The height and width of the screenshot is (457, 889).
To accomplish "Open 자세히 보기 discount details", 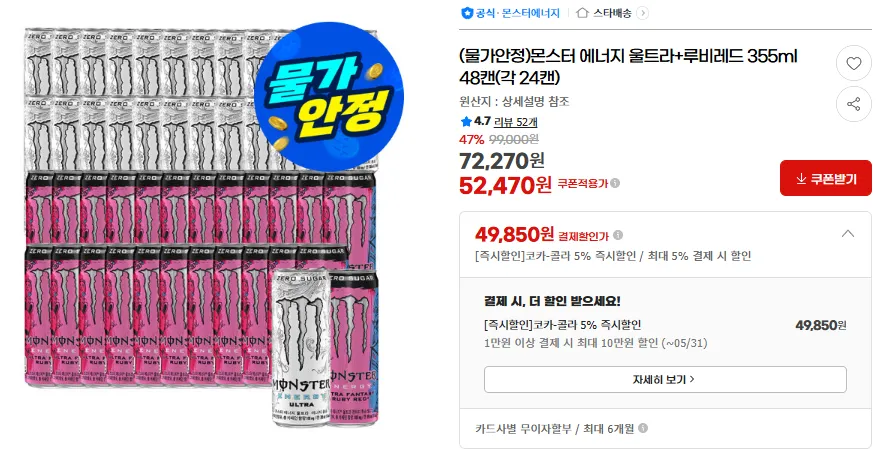I will (x=665, y=379).
